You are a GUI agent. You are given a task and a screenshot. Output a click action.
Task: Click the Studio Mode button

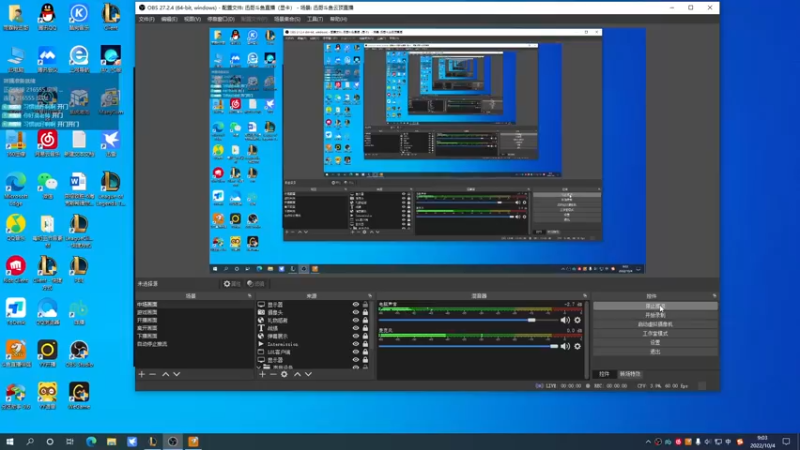655,333
